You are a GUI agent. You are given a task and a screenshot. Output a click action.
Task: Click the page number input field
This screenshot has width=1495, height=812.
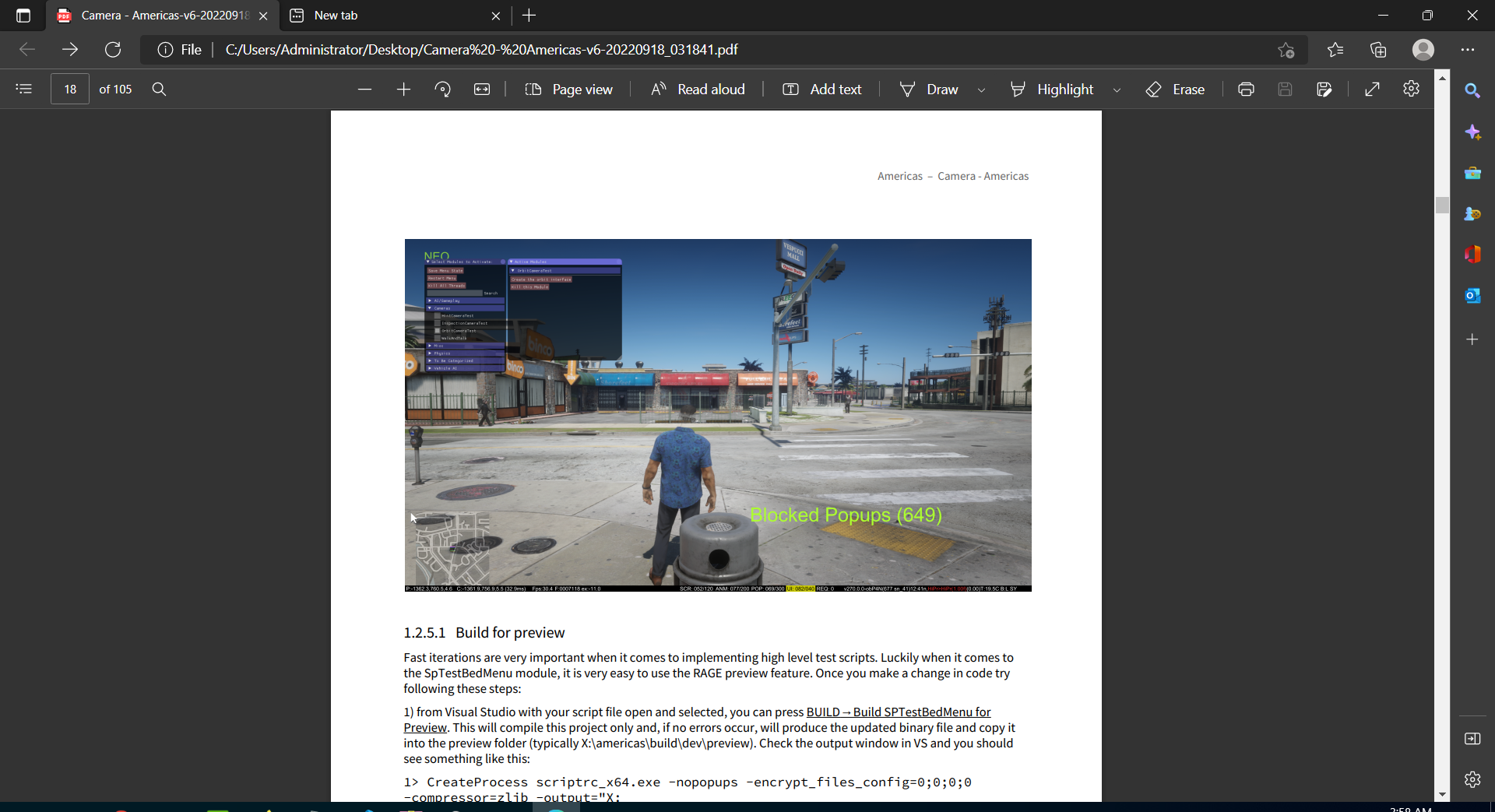point(70,90)
